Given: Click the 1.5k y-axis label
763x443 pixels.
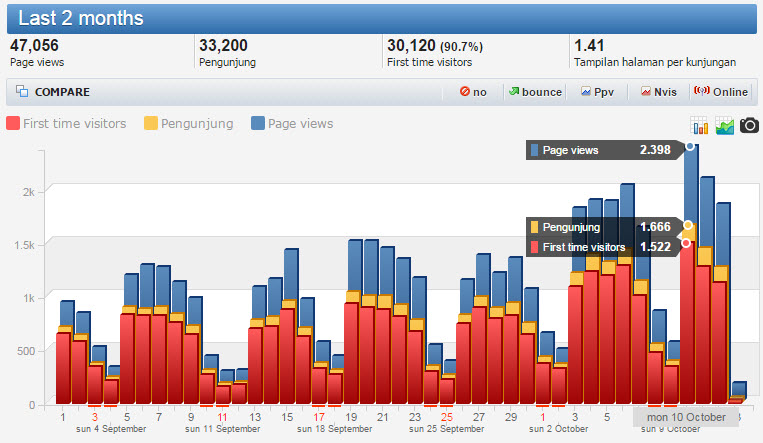Looking at the screenshot, I should point(24,245).
